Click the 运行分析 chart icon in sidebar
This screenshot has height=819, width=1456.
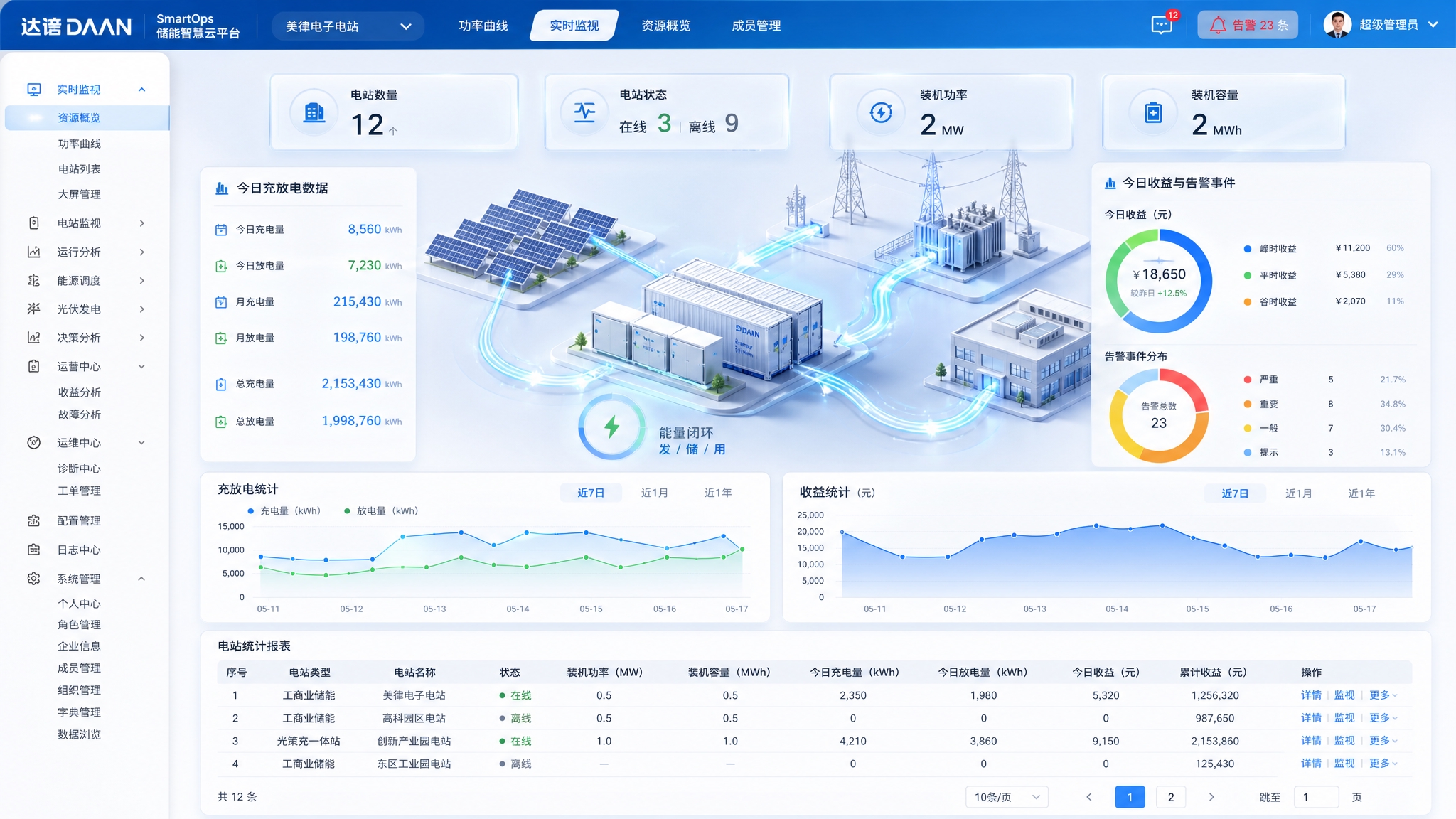(x=33, y=252)
